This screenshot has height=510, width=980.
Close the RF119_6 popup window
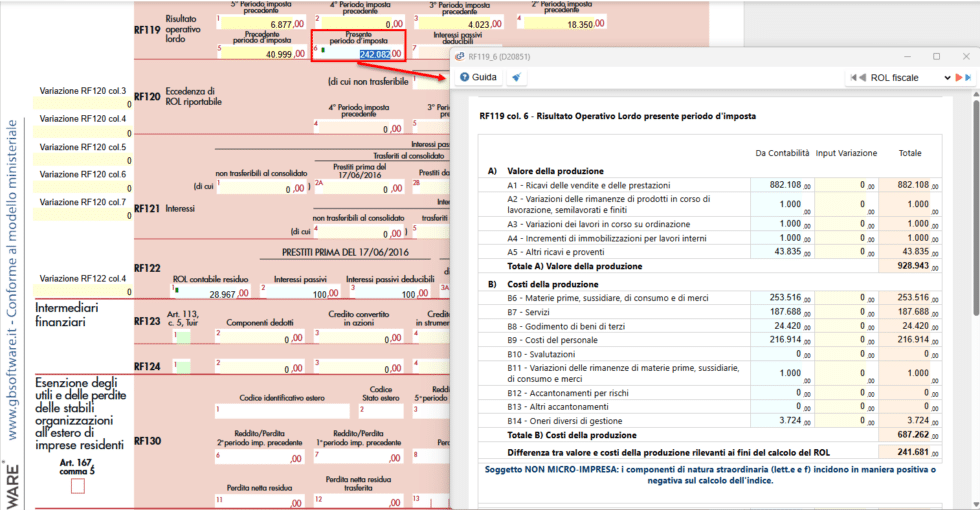pyautogui.click(x=966, y=56)
